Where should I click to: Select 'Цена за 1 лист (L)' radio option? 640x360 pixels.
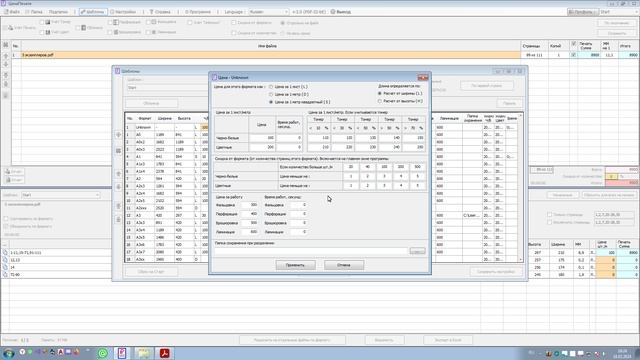point(271,87)
